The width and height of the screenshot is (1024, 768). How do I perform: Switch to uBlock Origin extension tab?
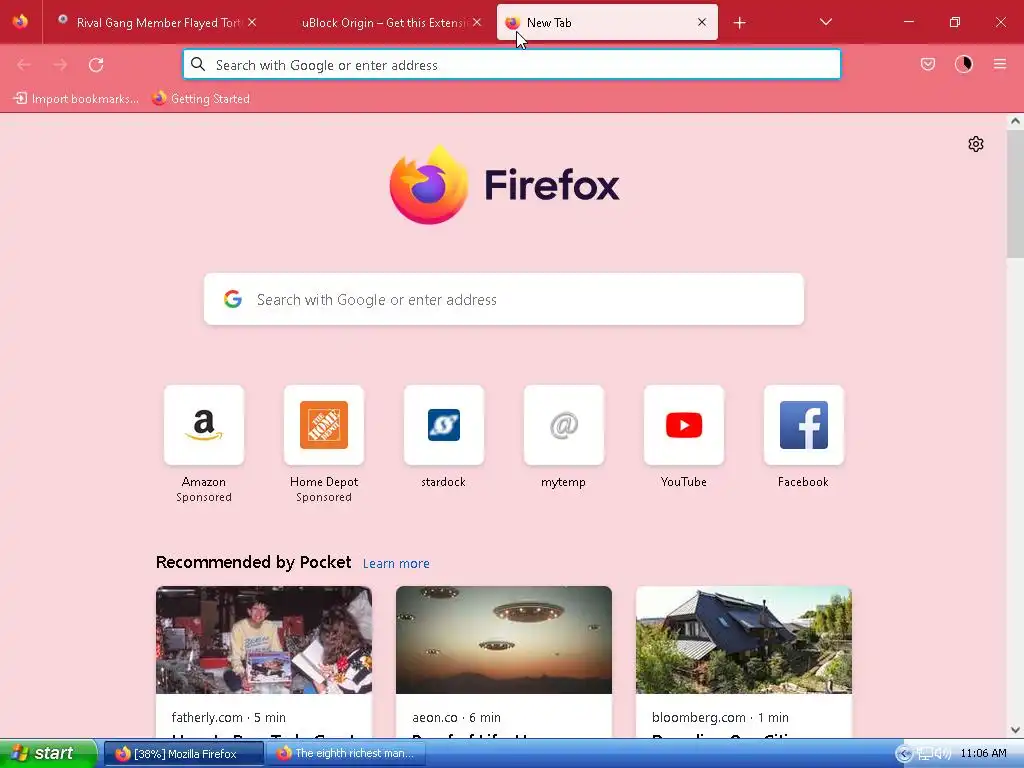[x=385, y=22]
